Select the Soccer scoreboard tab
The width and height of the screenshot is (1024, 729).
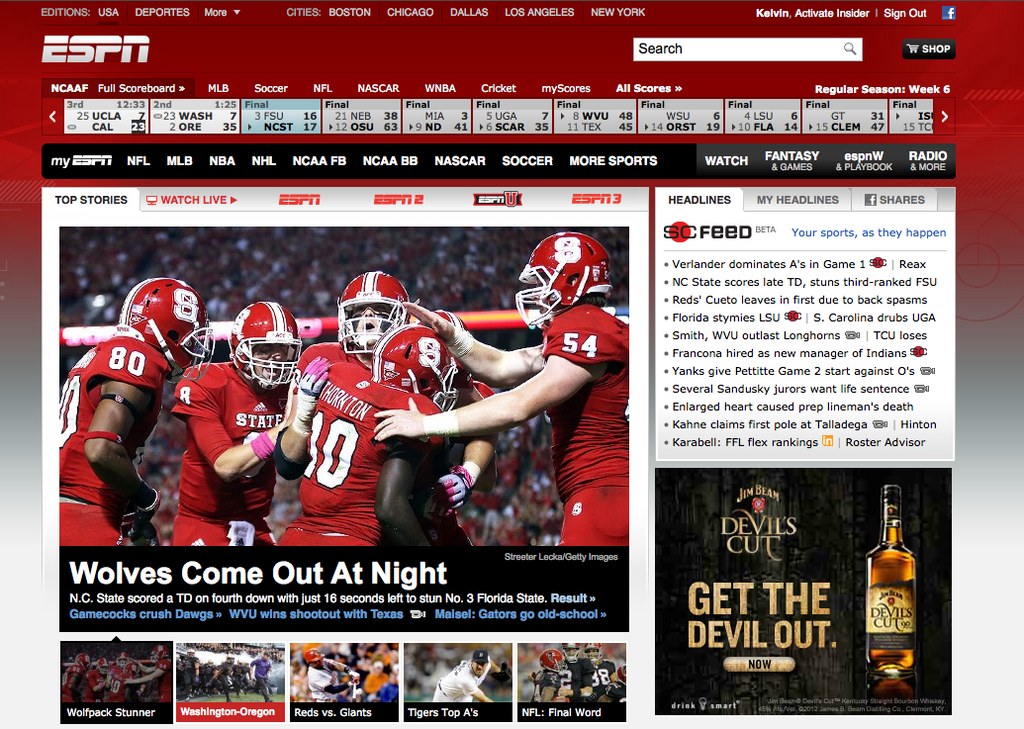[x=270, y=88]
